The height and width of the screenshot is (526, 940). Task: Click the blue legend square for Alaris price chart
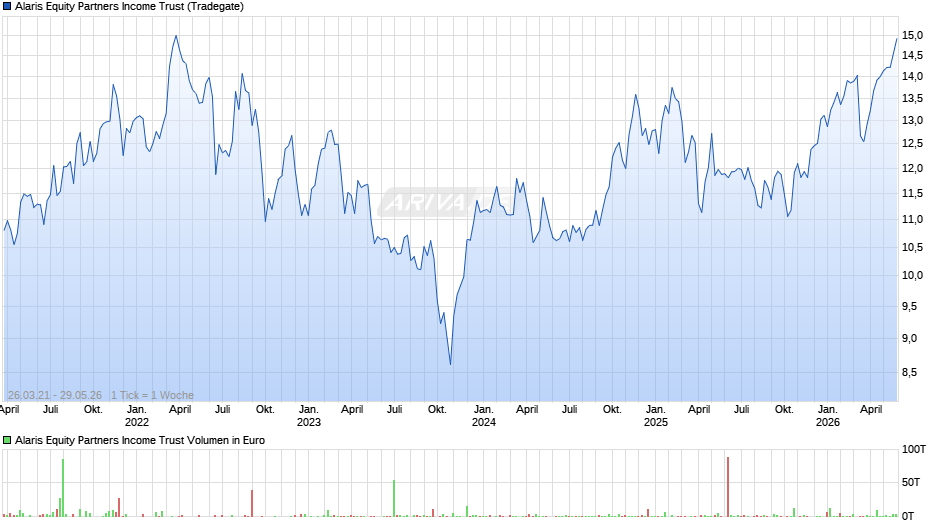point(7,7)
